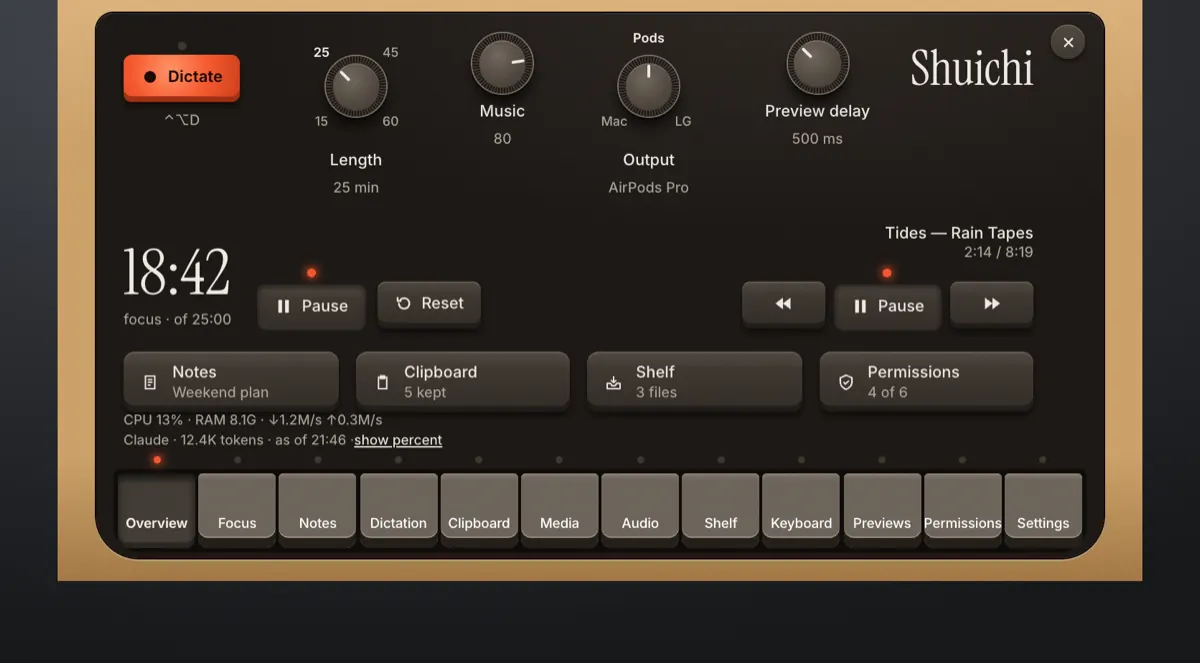Select the LG output label
The width and height of the screenshot is (1200, 663).
click(683, 121)
